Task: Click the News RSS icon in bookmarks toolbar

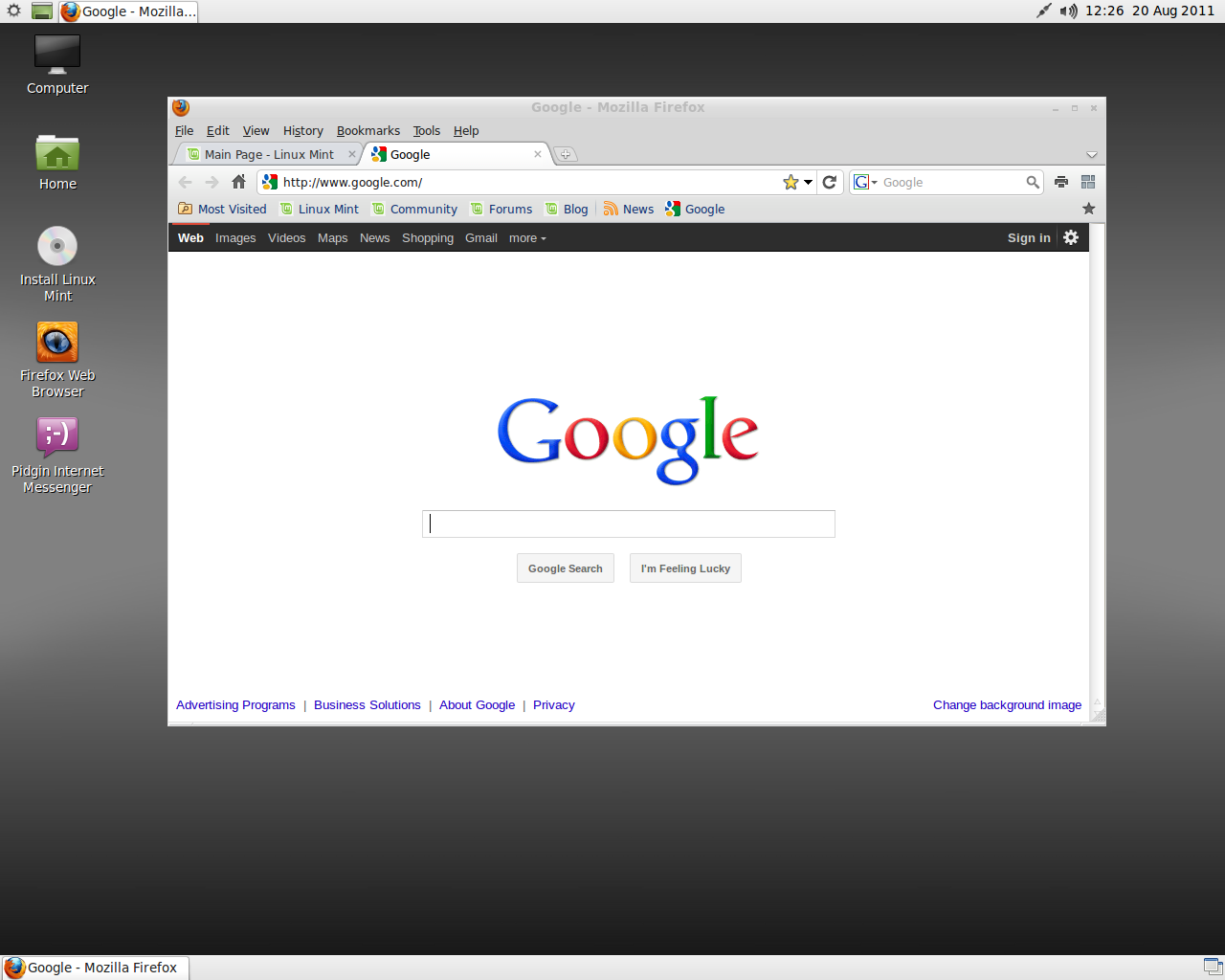Action: [612, 209]
